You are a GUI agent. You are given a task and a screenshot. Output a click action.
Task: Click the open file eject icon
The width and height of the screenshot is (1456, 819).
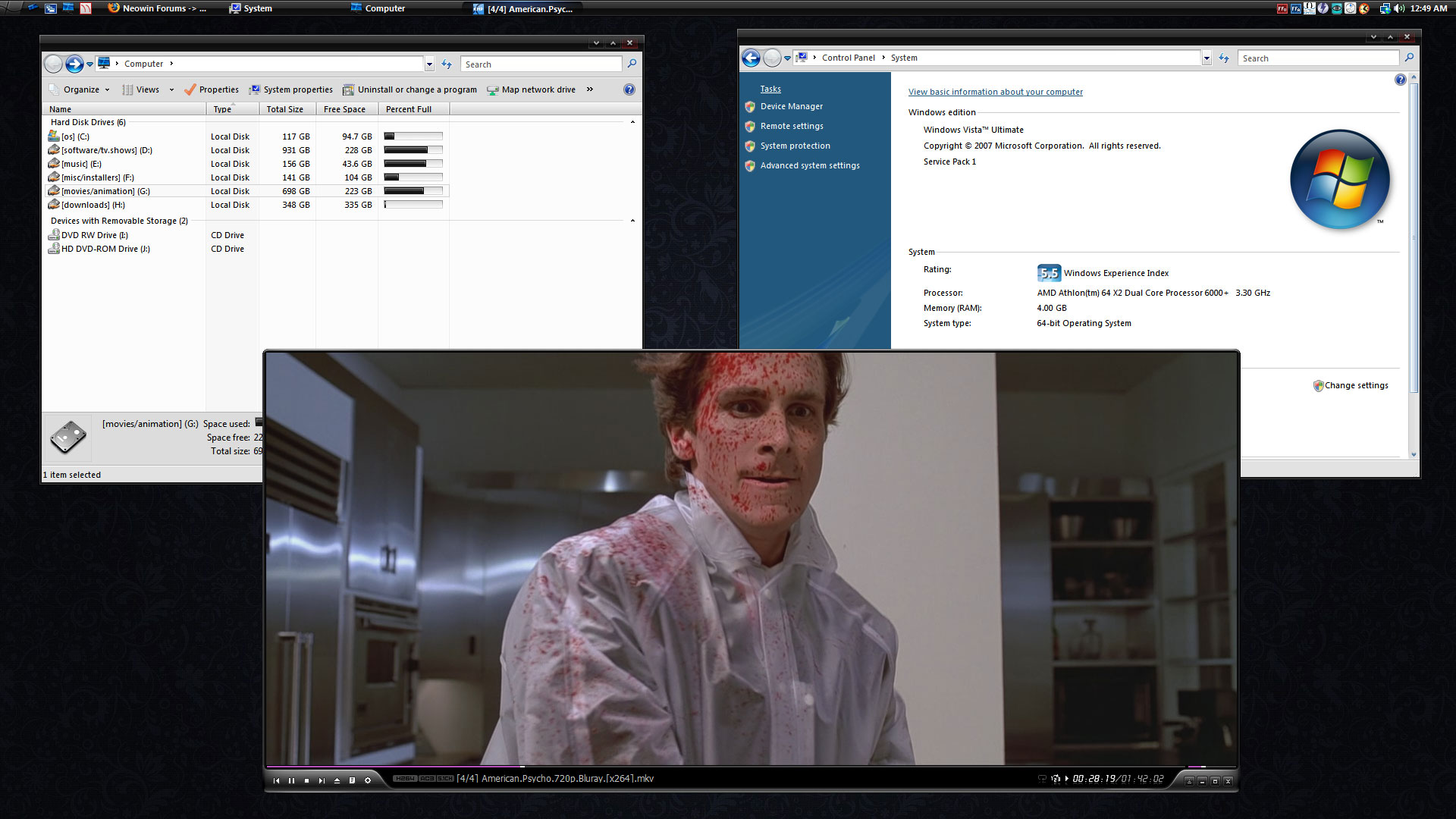[337, 780]
